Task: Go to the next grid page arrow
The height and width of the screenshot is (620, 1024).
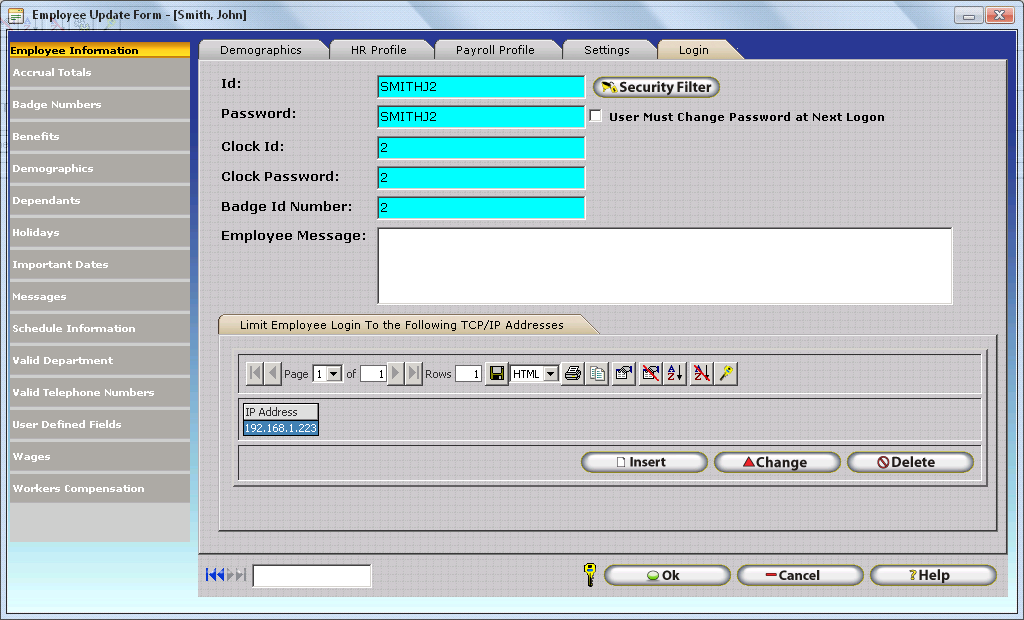Action: (396, 374)
